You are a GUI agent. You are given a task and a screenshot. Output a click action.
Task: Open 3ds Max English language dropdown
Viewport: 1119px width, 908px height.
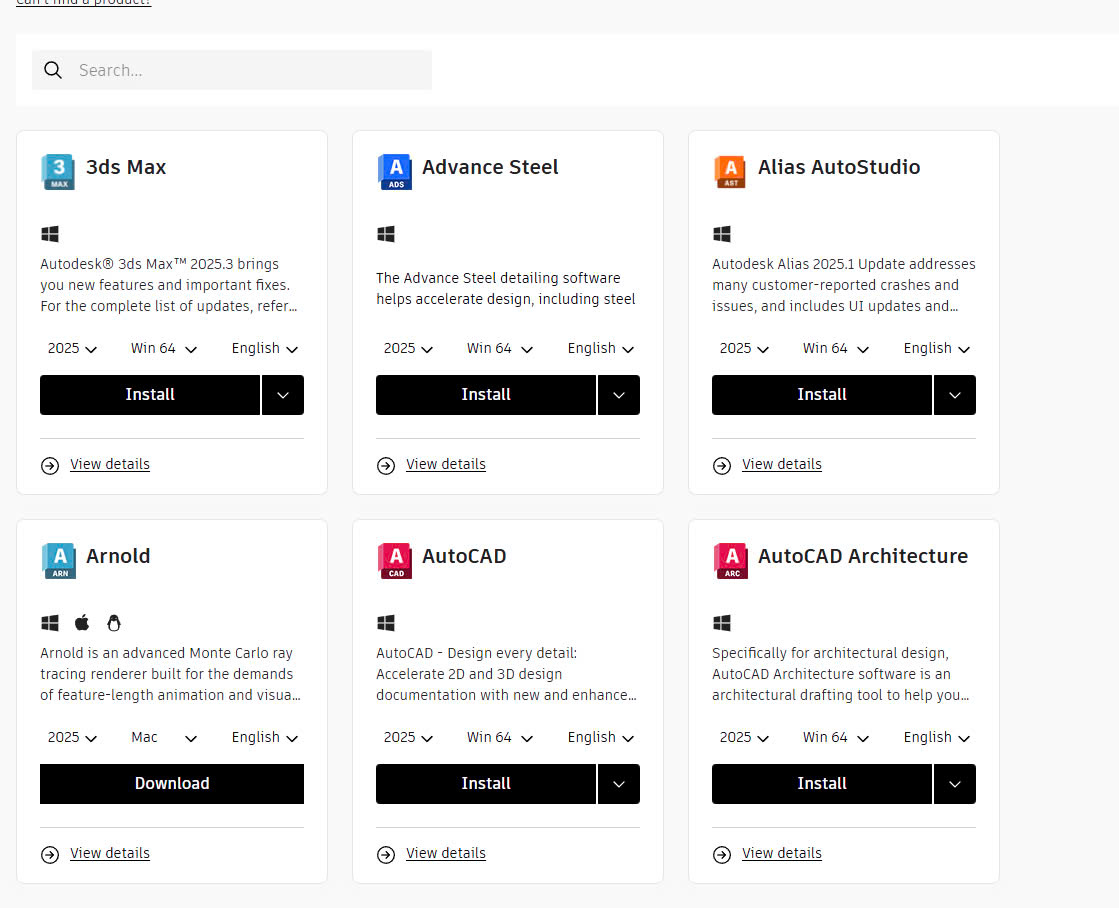(x=264, y=348)
